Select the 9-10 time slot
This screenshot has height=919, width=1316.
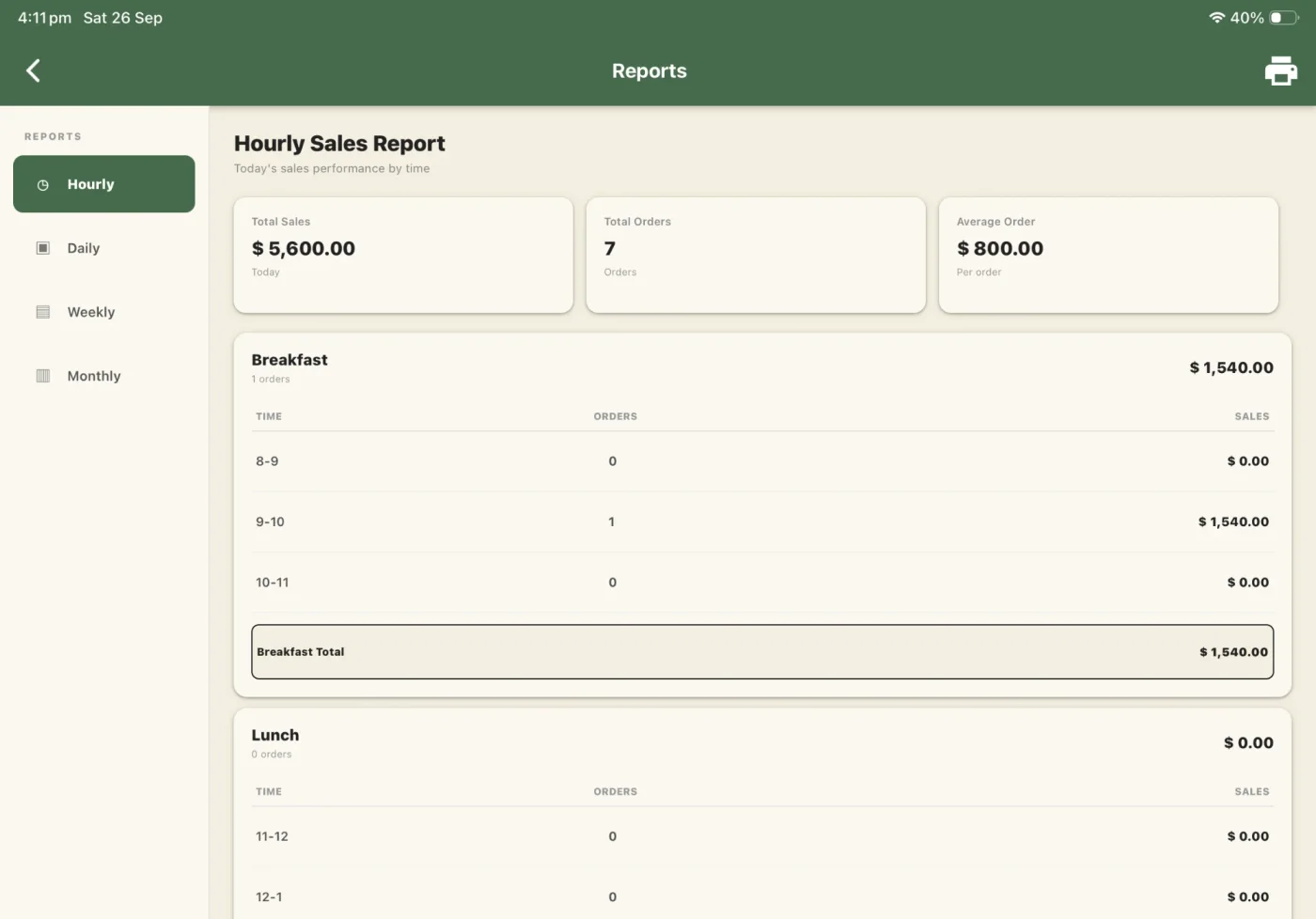[x=270, y=522]
